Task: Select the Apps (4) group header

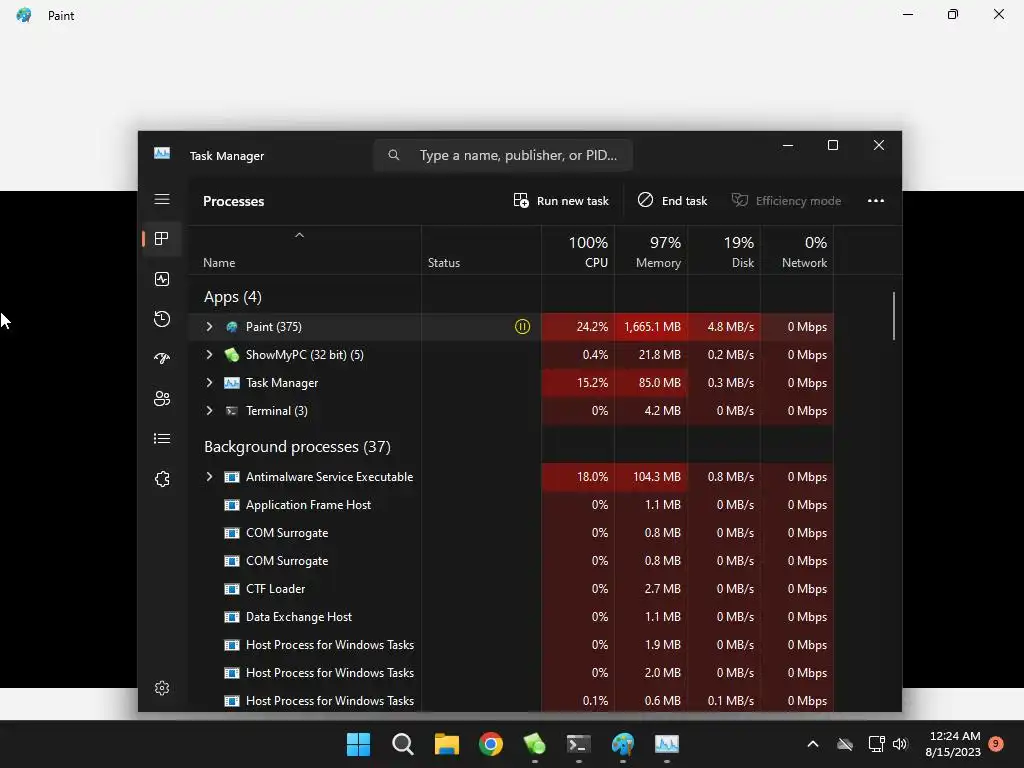Action: (232, 297)
